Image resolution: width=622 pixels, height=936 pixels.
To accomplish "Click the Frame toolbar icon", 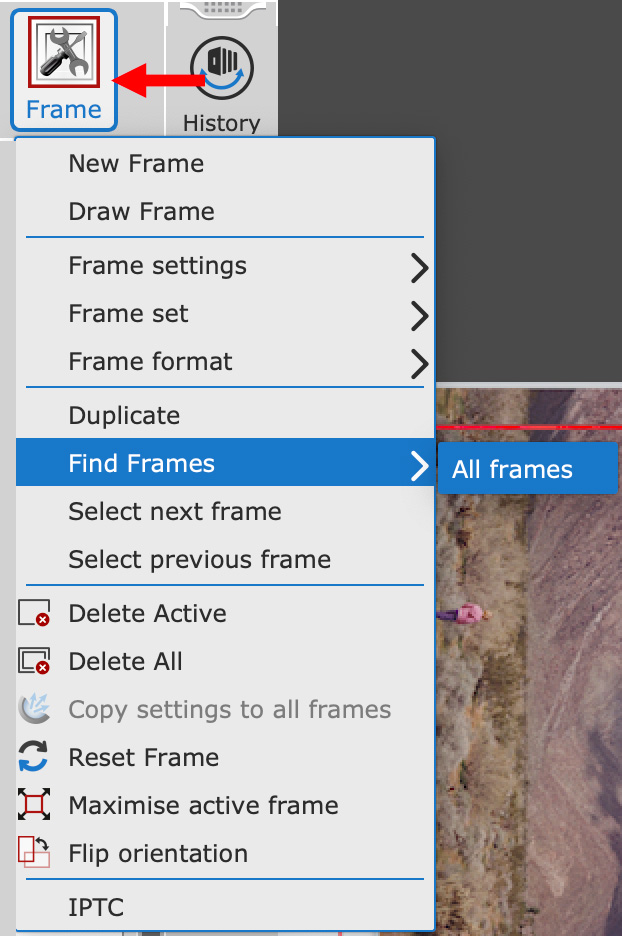I will [64, 70].
